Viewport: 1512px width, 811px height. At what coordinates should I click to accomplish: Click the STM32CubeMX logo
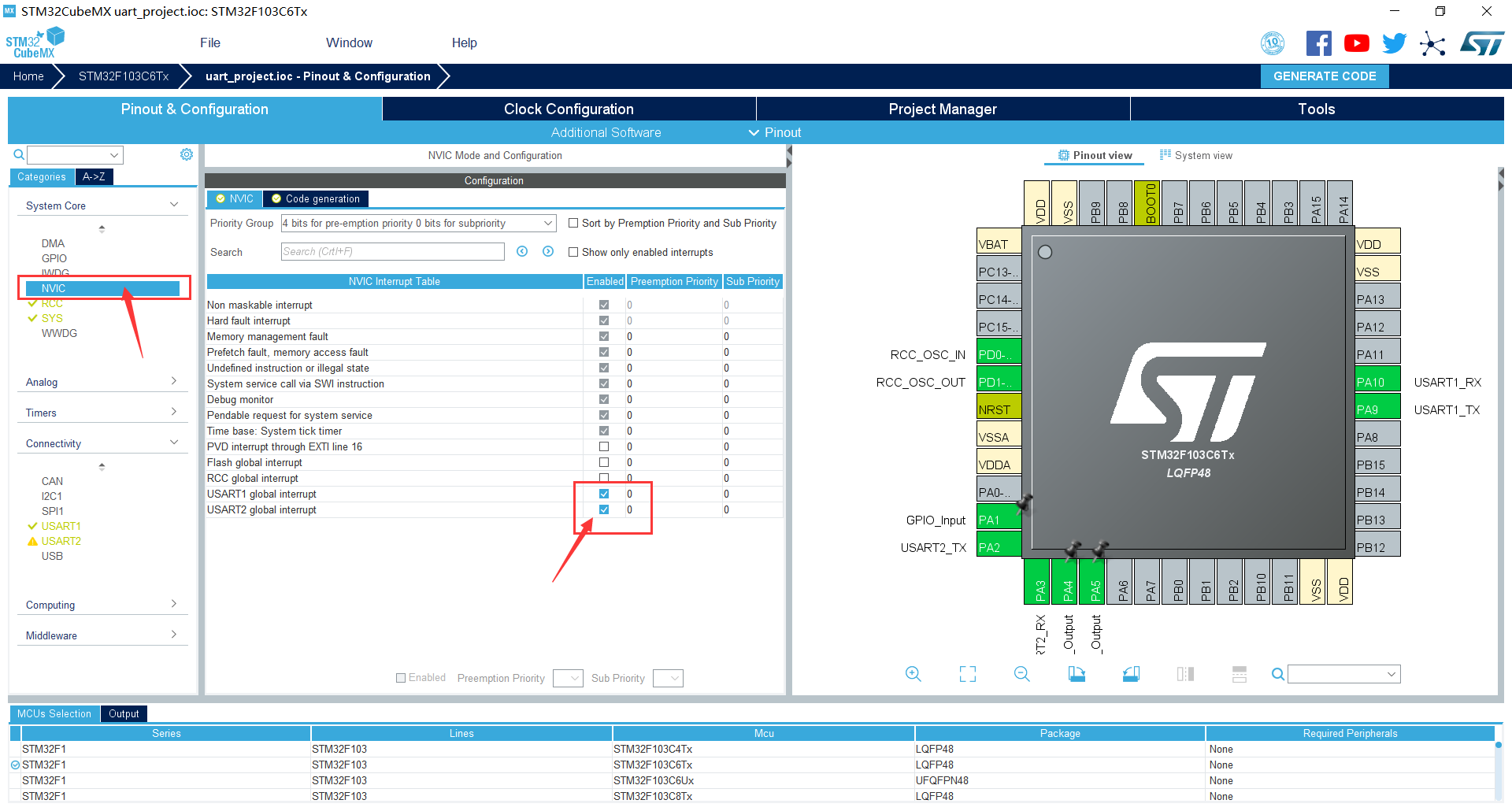coord(35,43)
